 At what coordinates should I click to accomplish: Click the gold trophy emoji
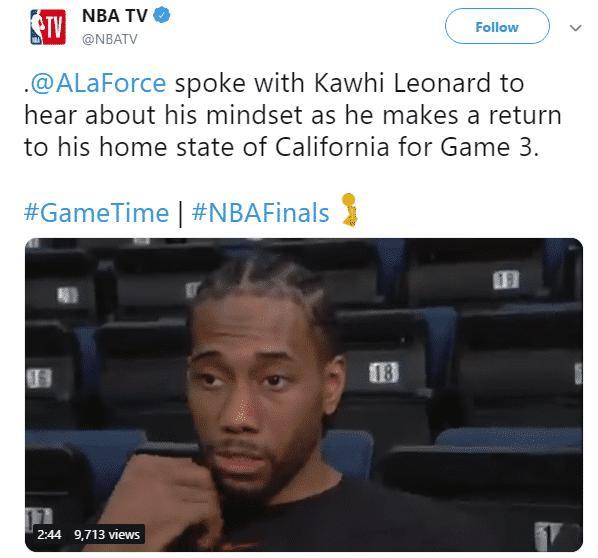[x=350, y=210]
